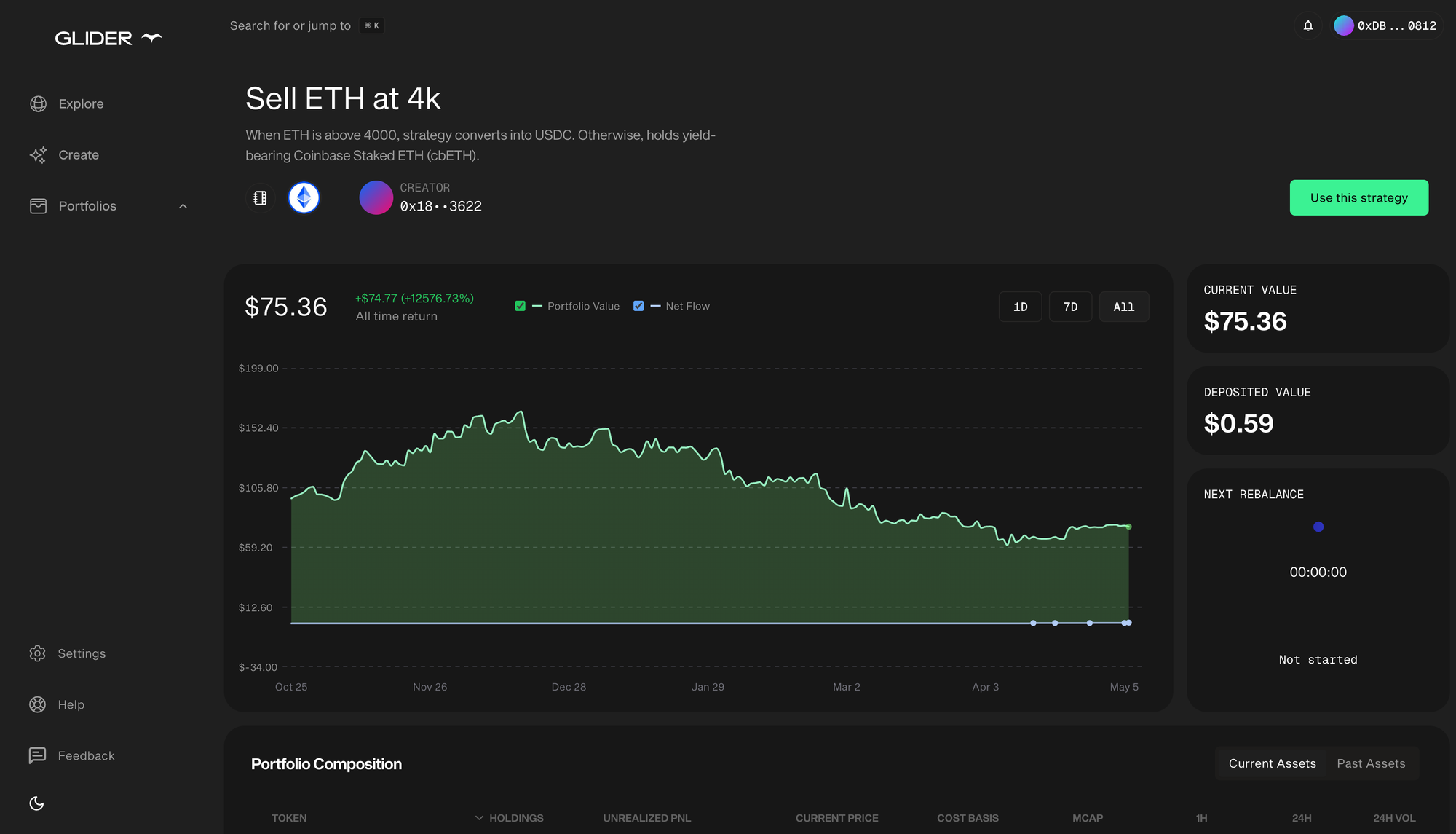Focus the Search or jump to field
Image resolution: width=1456 pixels, height=834 pixels.
[290, 25]
